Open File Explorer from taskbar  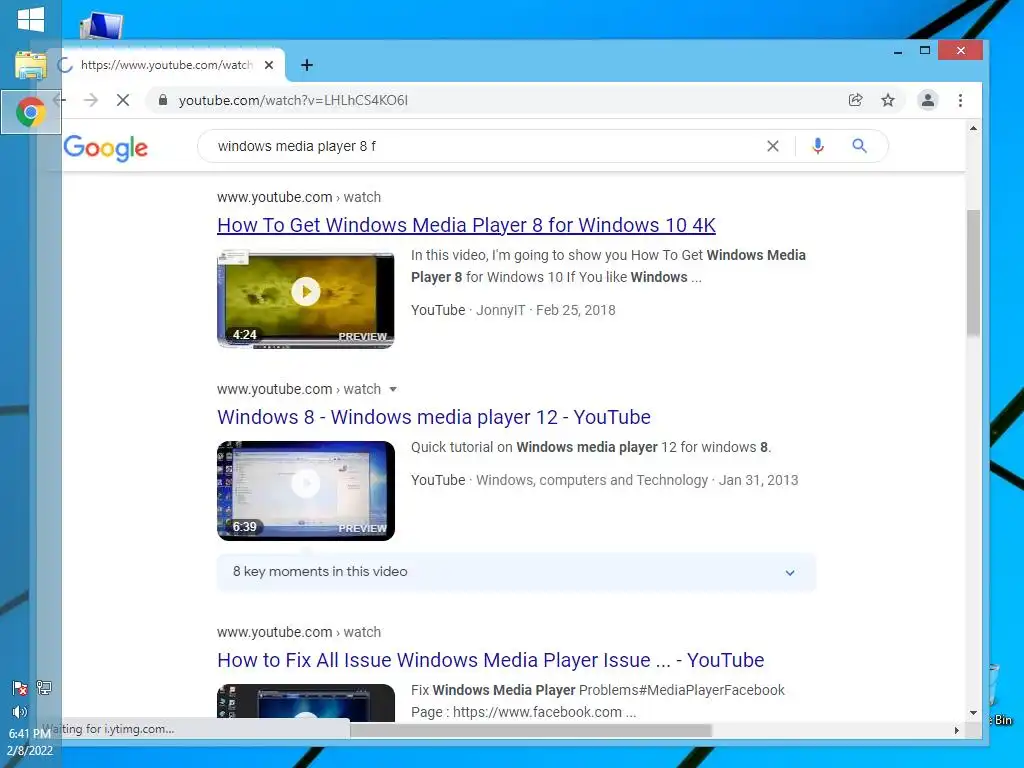(31, 65)
